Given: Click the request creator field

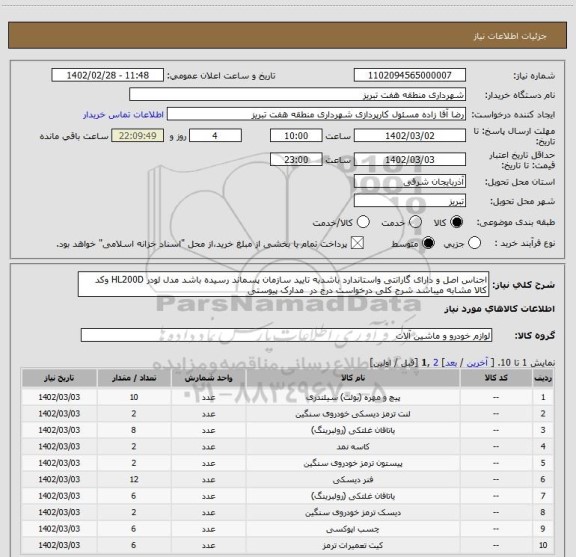Looking at the screenshot, I should point(316,114).
